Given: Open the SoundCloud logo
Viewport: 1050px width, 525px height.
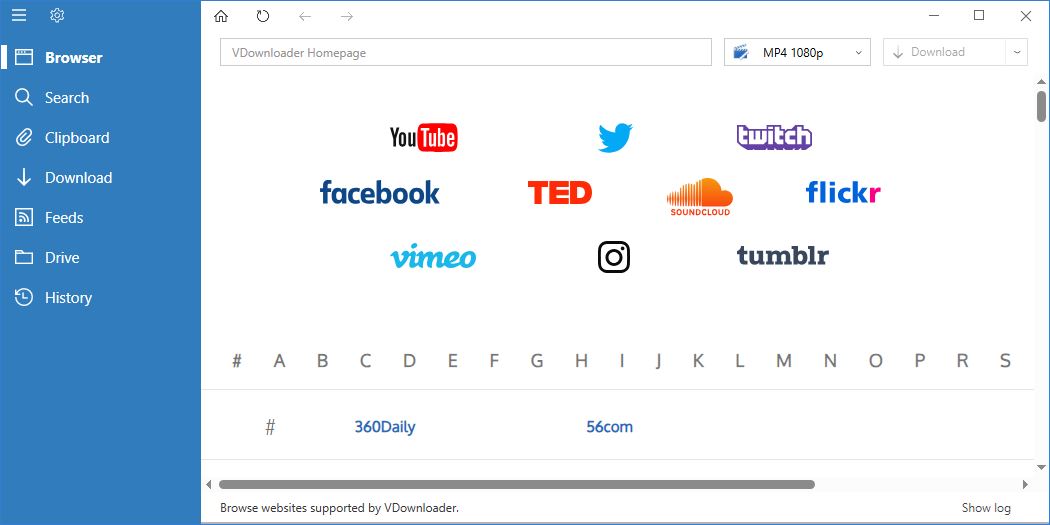Looking at the screenshot, I should (700, 197).
